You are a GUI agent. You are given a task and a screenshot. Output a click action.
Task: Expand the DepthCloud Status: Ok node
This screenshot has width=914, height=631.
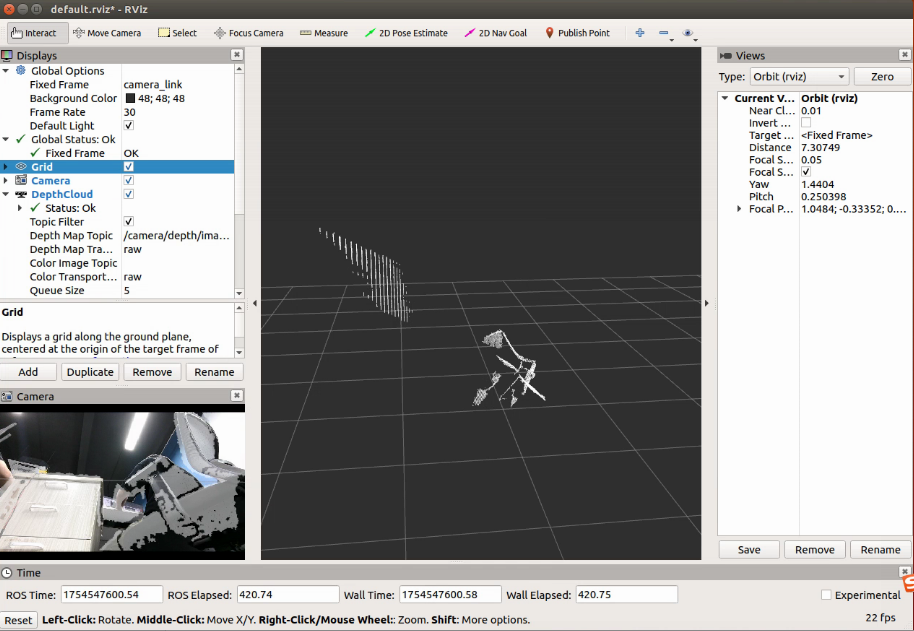click(20, 208)
